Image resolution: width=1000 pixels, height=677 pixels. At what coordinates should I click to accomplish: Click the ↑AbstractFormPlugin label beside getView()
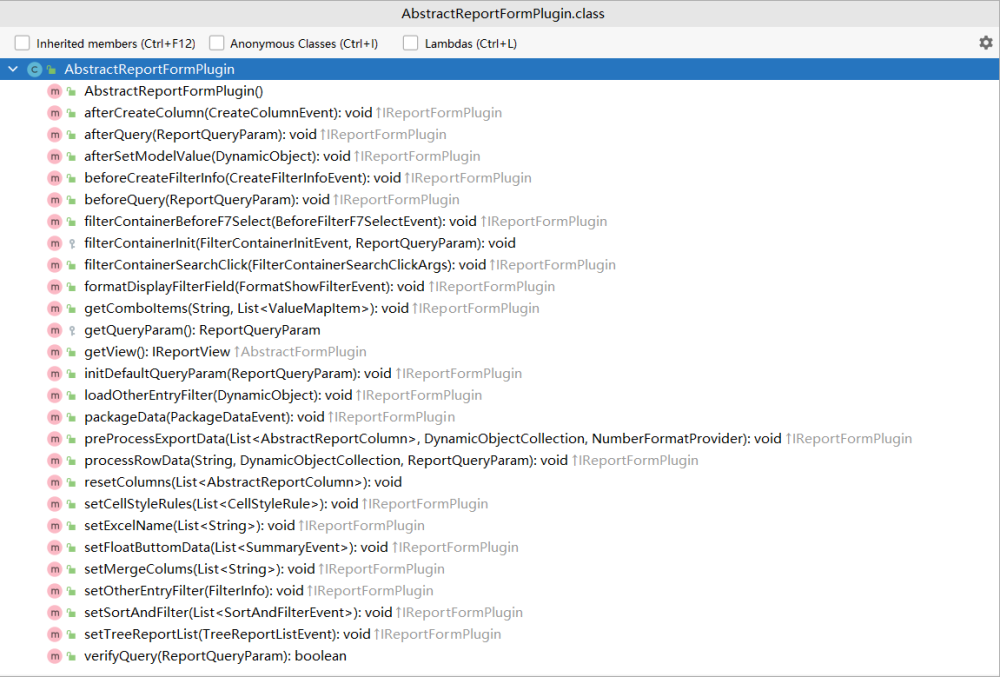(300, 352)
